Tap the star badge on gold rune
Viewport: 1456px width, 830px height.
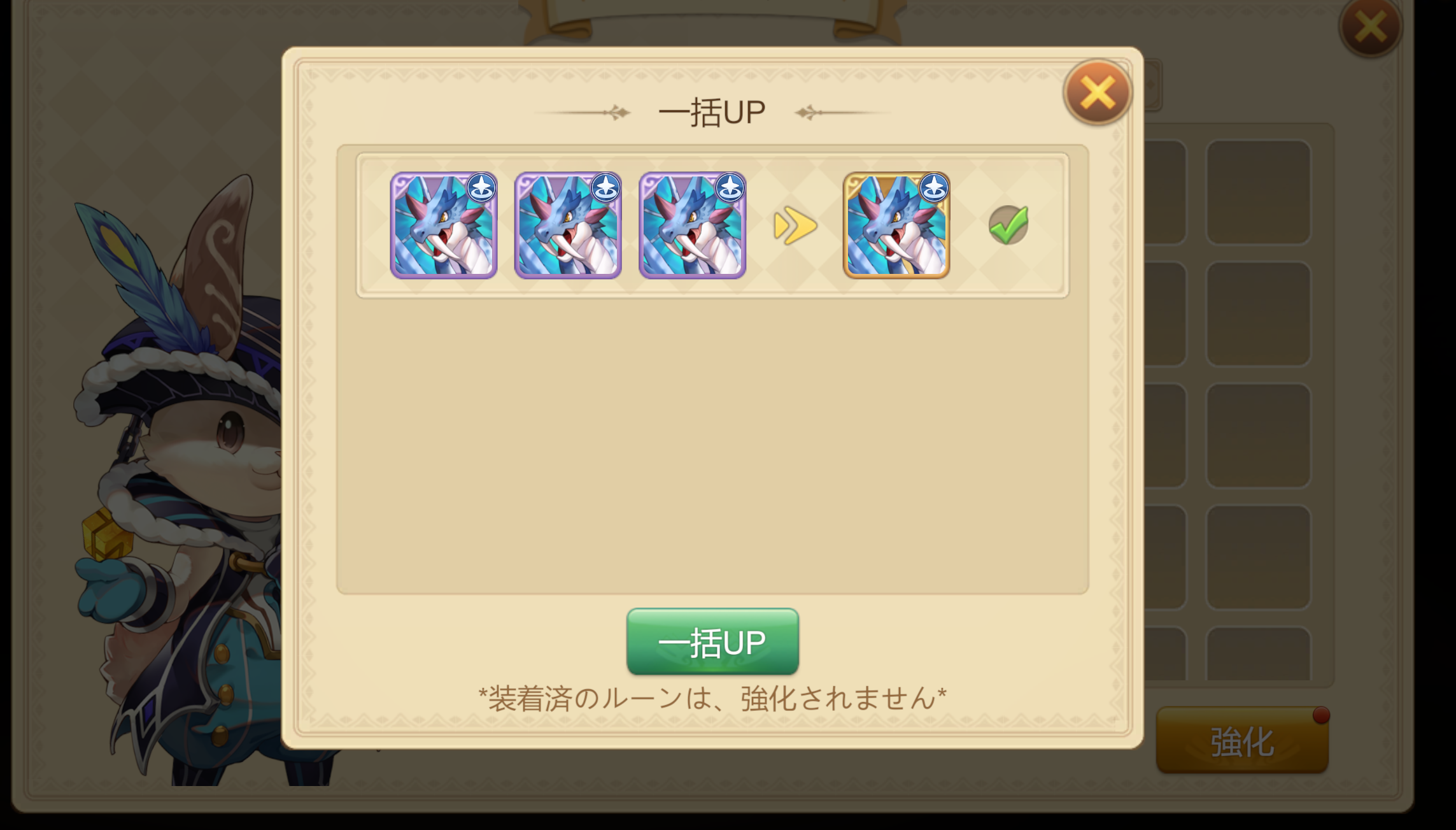tap(934, 188)
